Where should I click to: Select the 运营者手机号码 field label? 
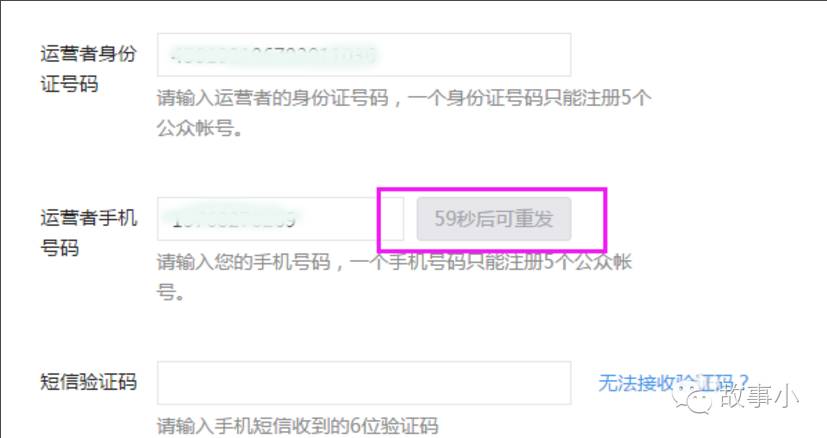click(89, 233)
